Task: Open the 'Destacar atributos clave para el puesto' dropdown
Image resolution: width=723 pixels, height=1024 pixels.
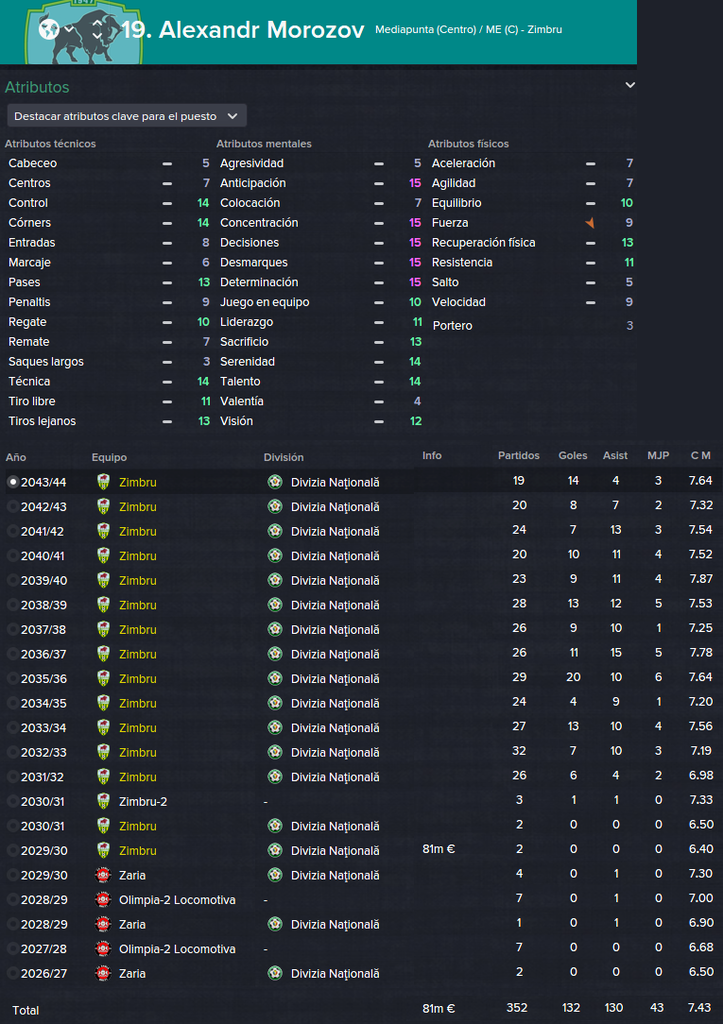Action: (126, 116)
